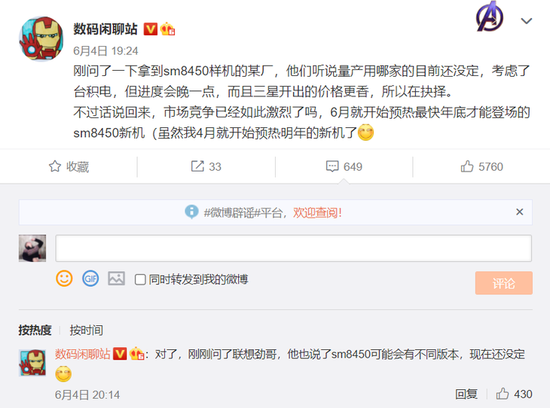The width and height of the screenshot is (550, 408).
Task: Expand the post options chevron
Action: [x=526, y=21]
